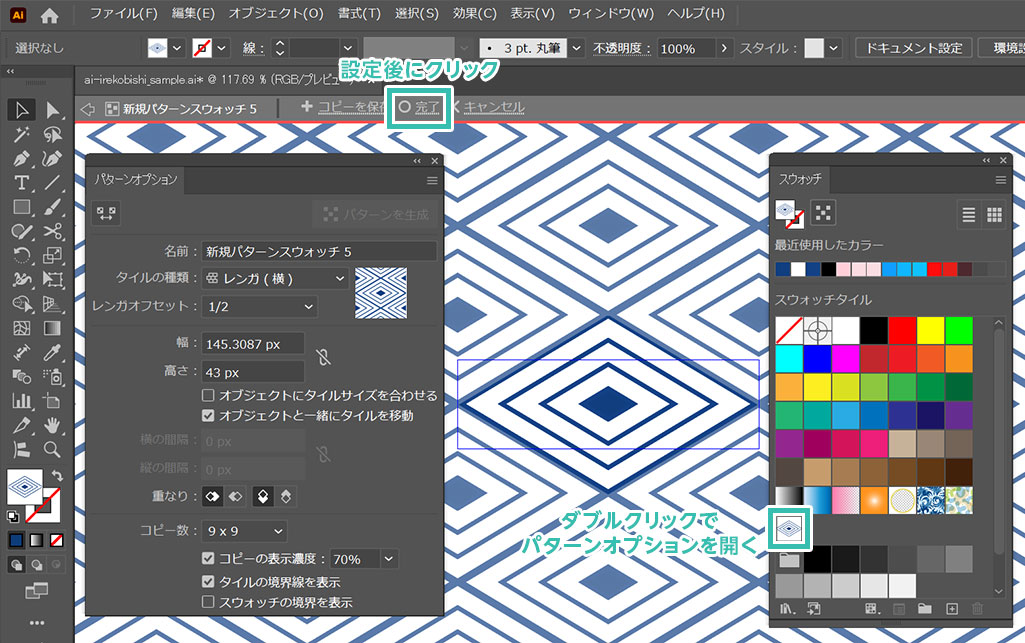Select the Type tool in the toolbar
The width and height of the screenshot is (1025, 643).
[21, 183]
